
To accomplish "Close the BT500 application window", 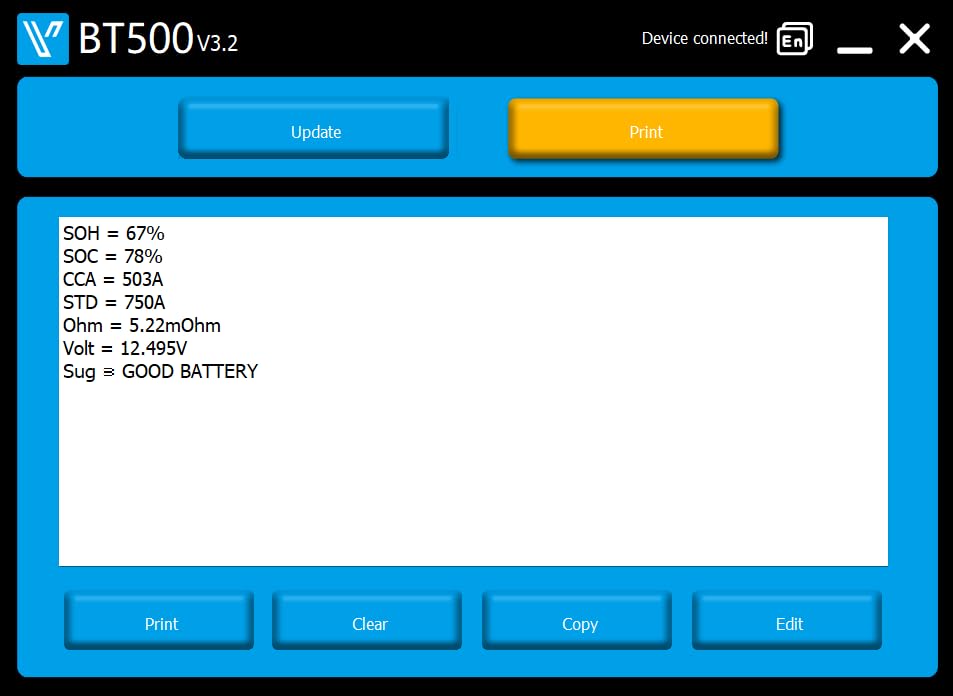I will 915,39.
